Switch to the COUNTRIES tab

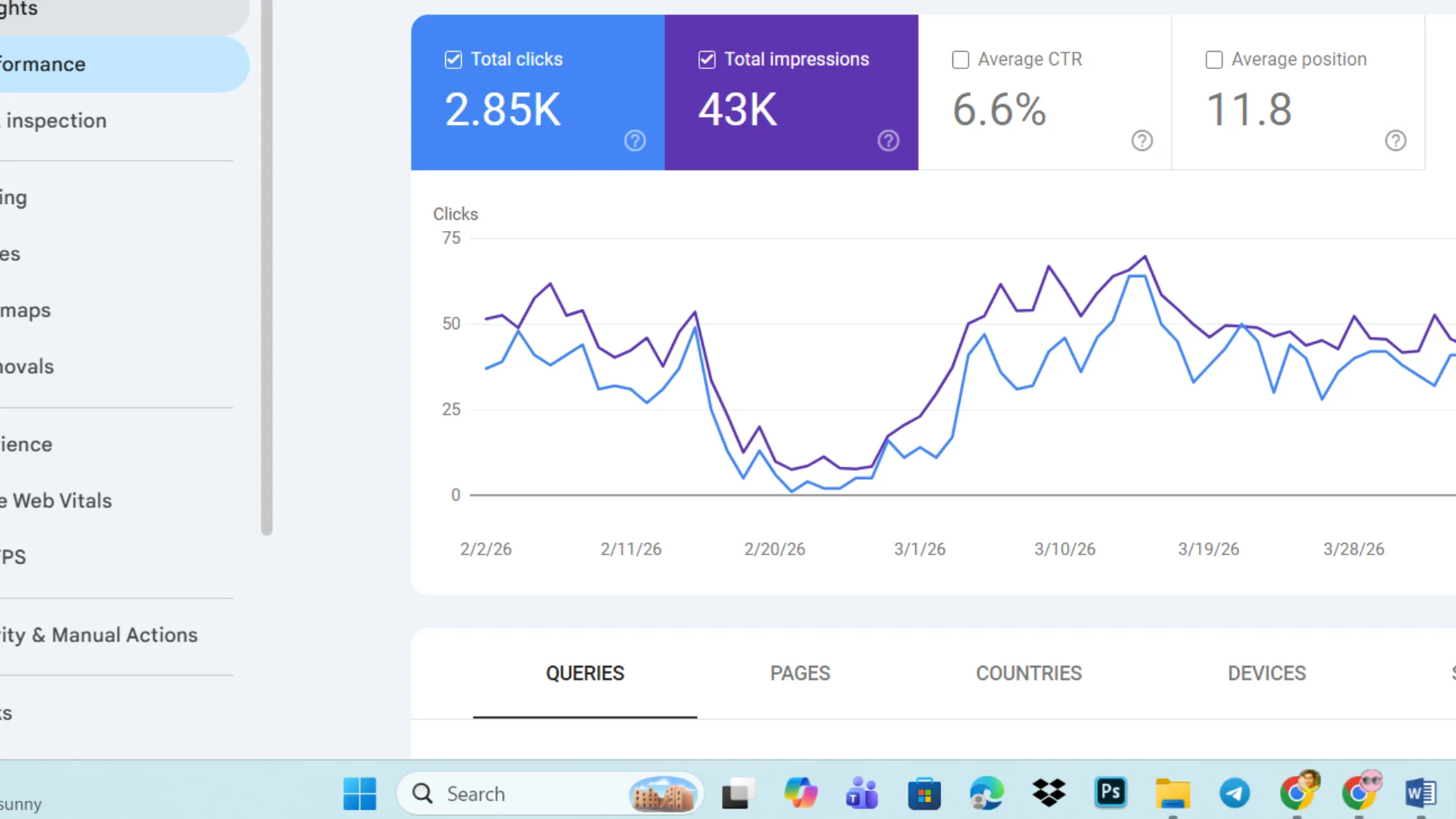1029,673
